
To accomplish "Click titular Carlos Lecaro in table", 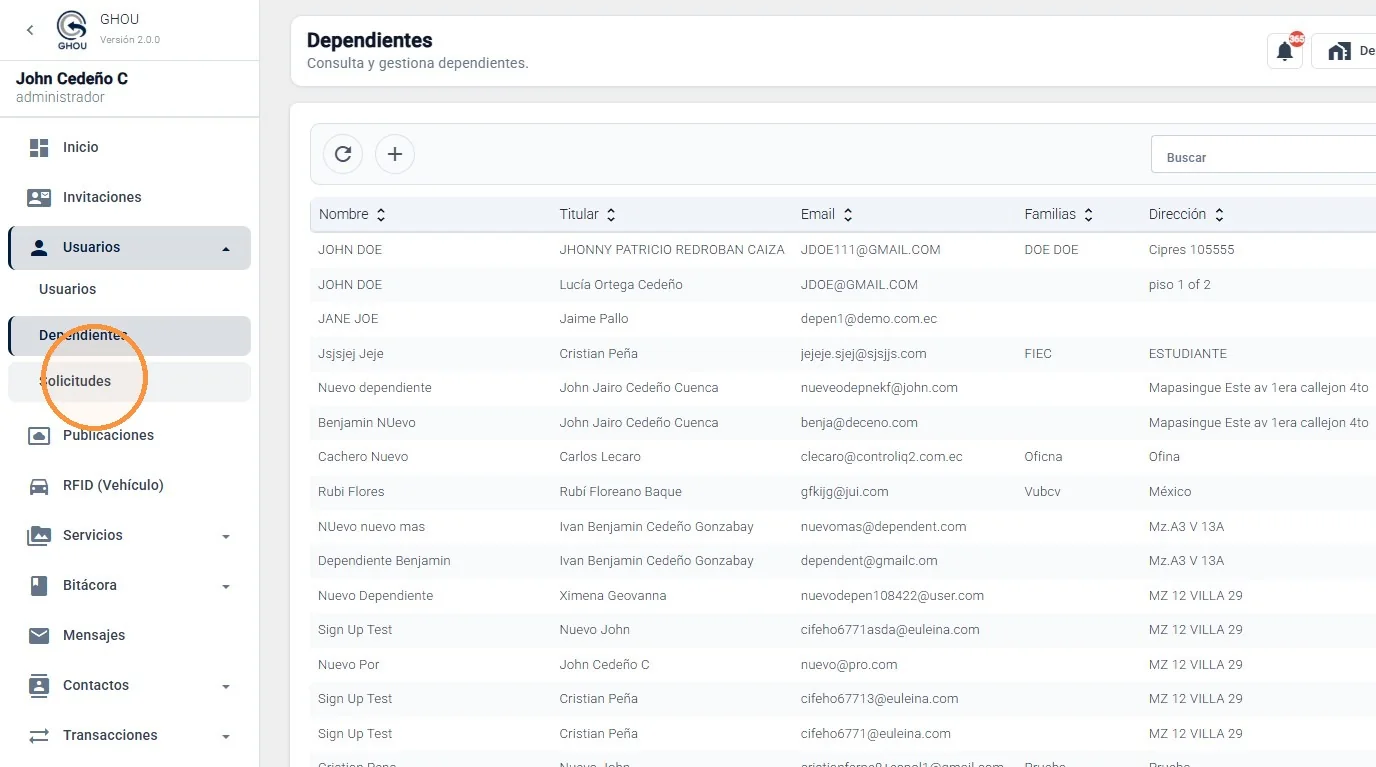I will 600,457.
